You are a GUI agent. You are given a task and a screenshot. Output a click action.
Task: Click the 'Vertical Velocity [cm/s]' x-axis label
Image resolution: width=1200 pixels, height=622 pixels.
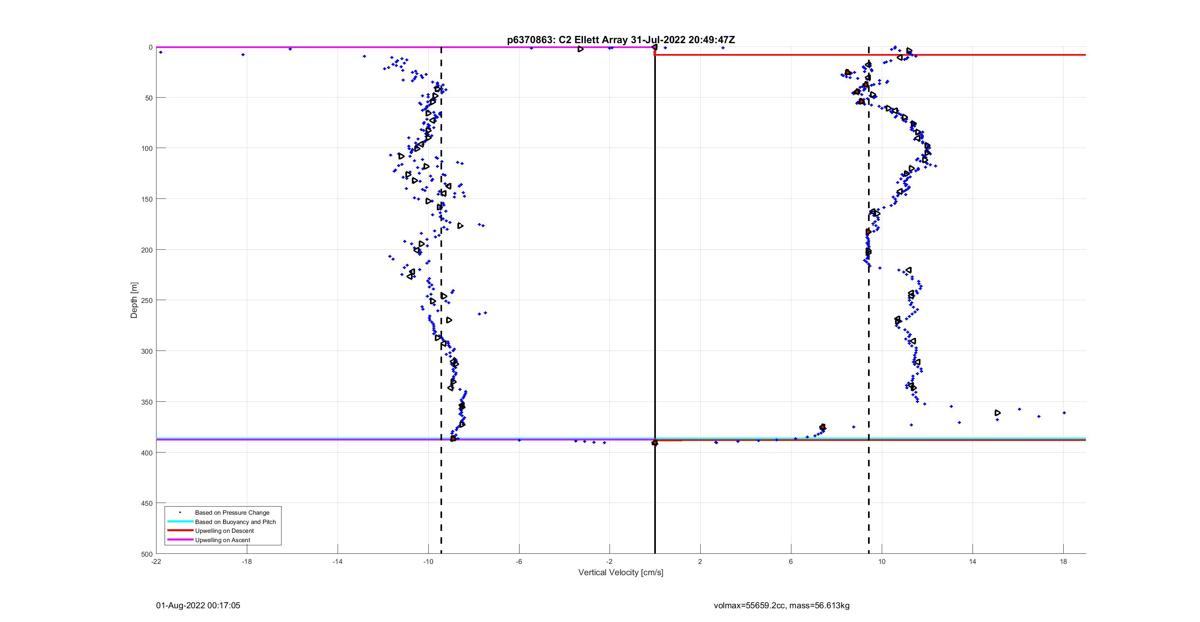621,573
